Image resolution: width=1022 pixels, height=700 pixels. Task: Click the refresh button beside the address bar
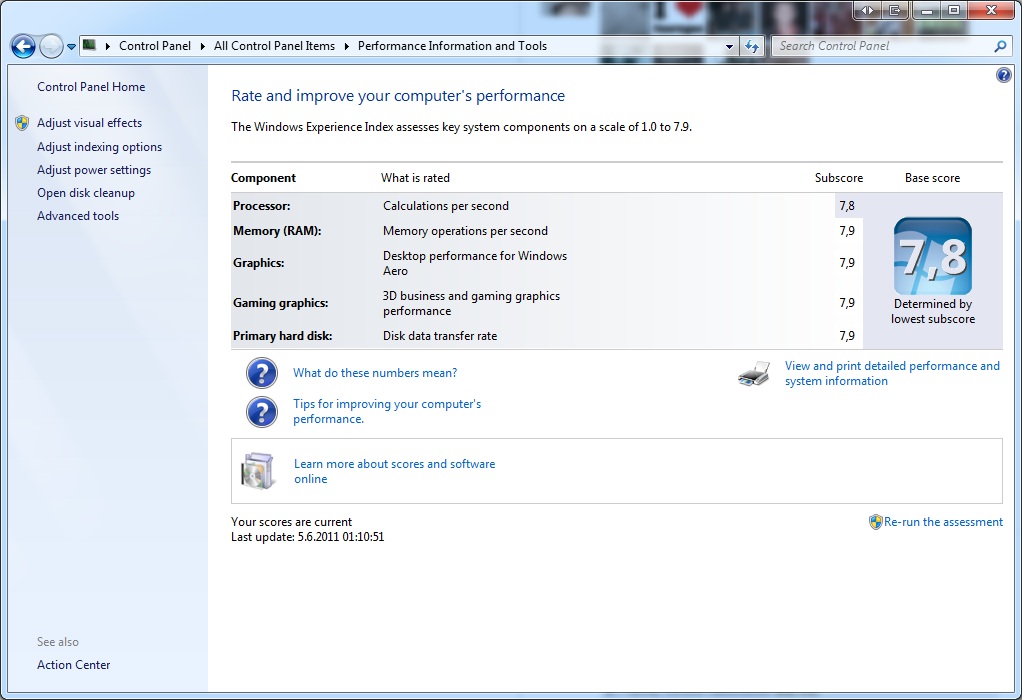click(752, 46)
